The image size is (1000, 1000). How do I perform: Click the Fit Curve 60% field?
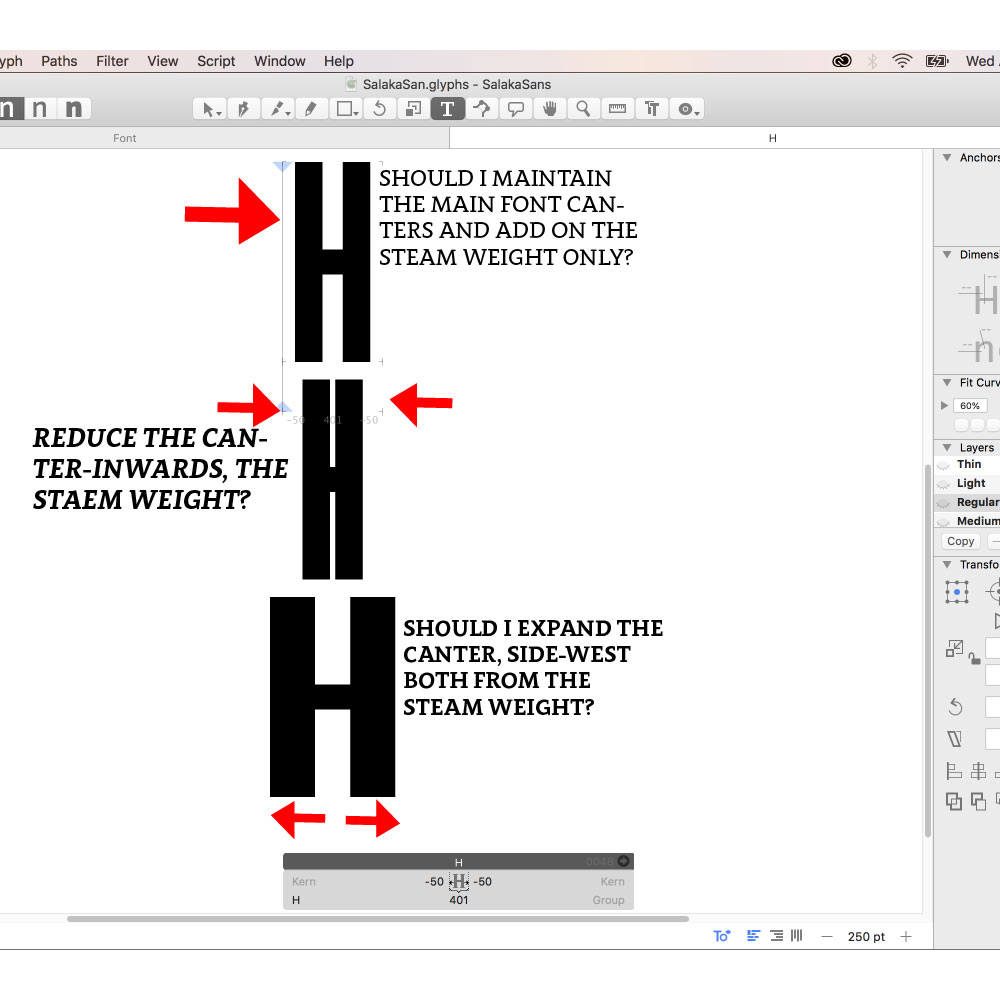pyautogui.click(x=969, y=406)
